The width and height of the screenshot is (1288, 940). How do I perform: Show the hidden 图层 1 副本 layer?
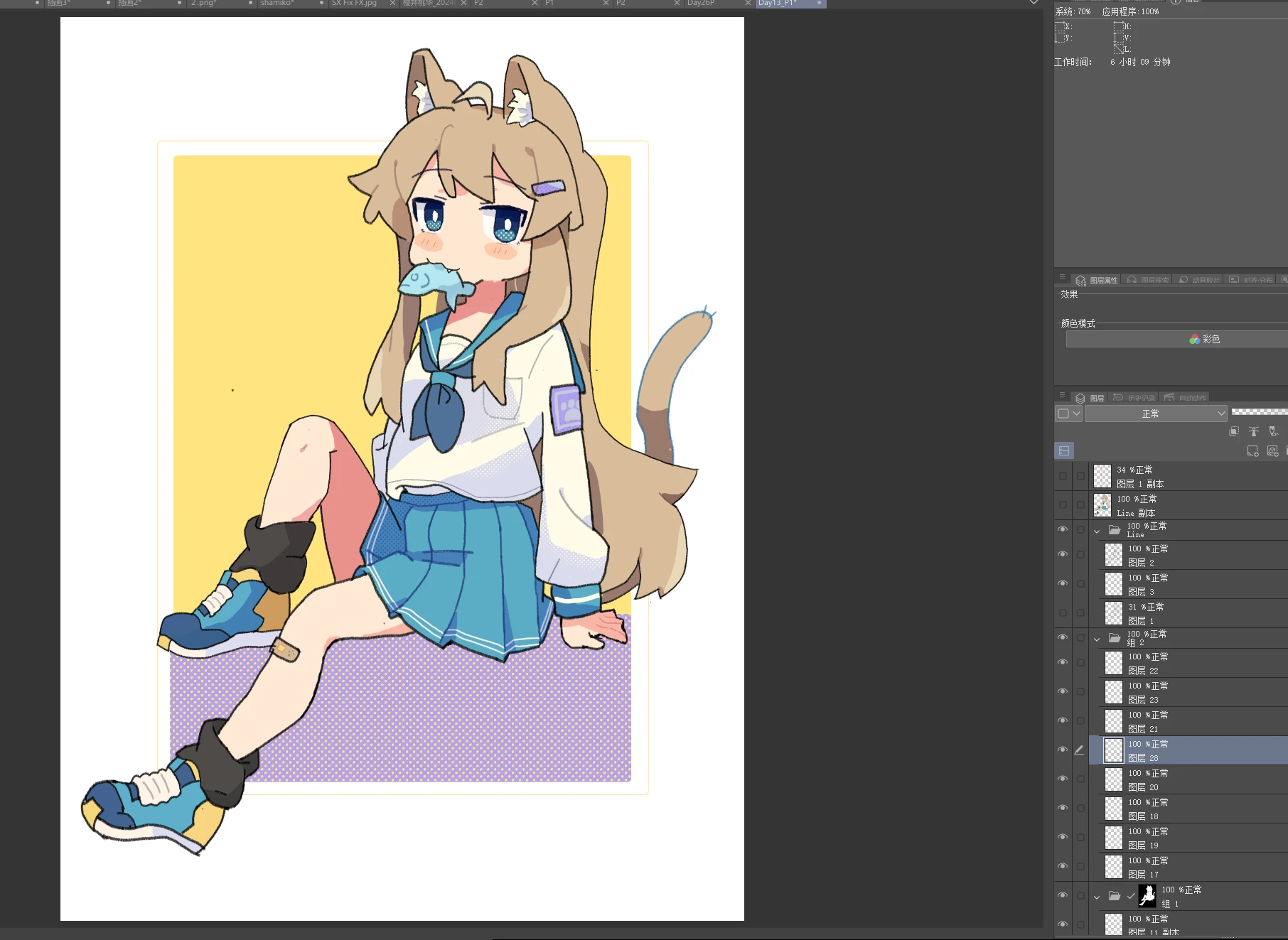[1063, 476]
